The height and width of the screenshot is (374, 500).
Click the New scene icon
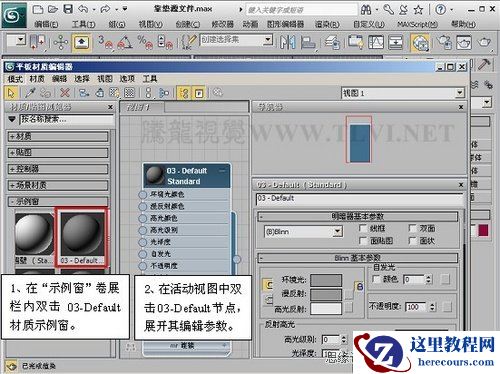tap(38, 9)
